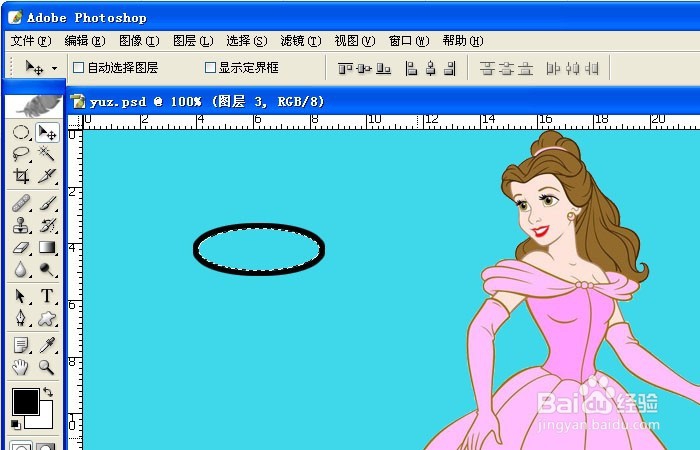
Task: Reset default foreground and background colors
Action: (16, 424)
